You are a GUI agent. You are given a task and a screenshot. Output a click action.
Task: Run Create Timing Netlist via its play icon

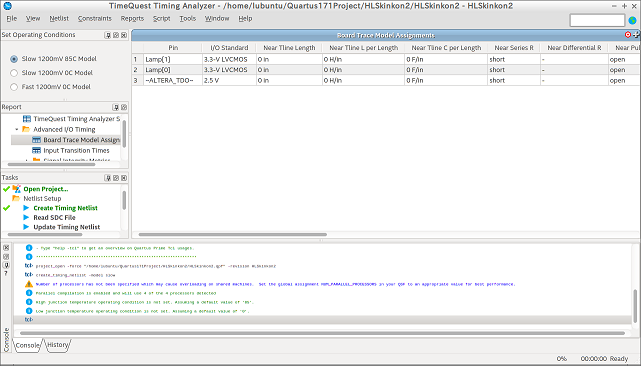26,208
